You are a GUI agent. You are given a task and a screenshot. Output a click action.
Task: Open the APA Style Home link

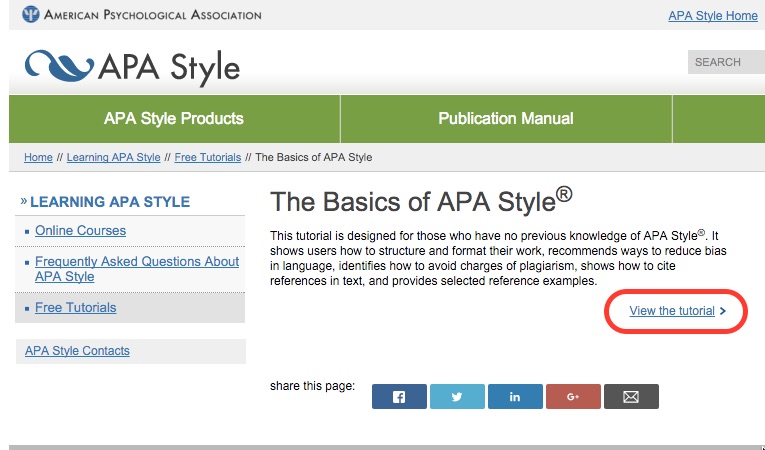713,16
